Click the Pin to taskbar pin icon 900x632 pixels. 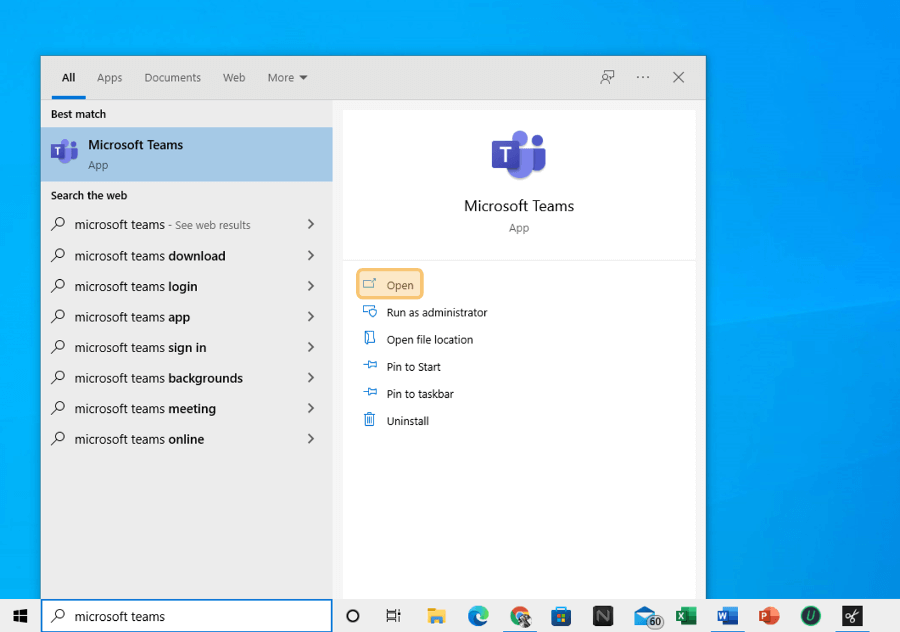pyautogui.click(x=370, y=392)
